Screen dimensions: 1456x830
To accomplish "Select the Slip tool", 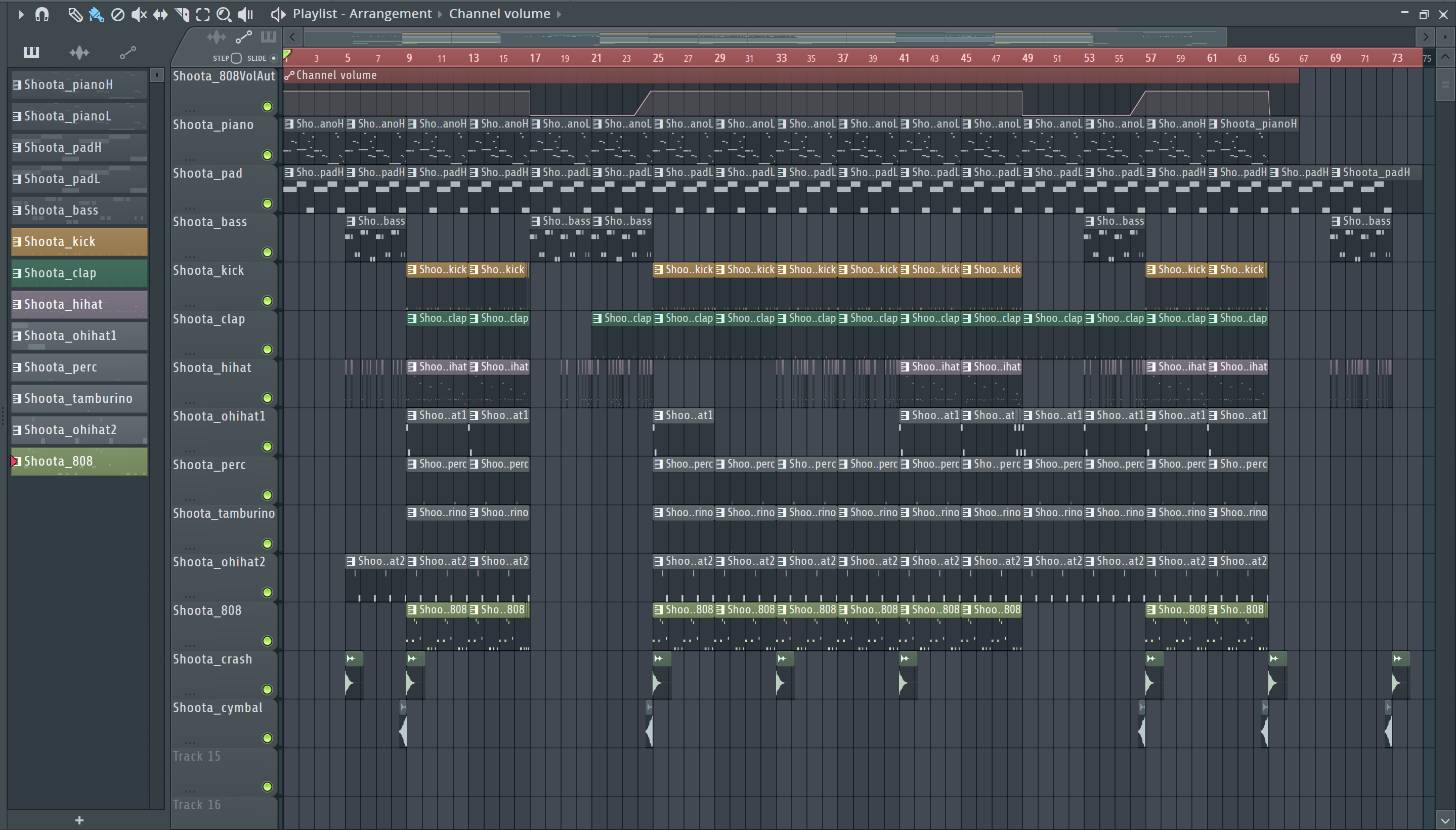I will 160,14.
